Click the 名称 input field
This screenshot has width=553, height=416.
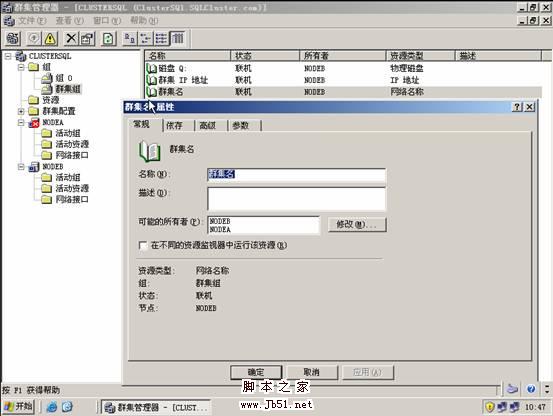[x=297, y=175]
